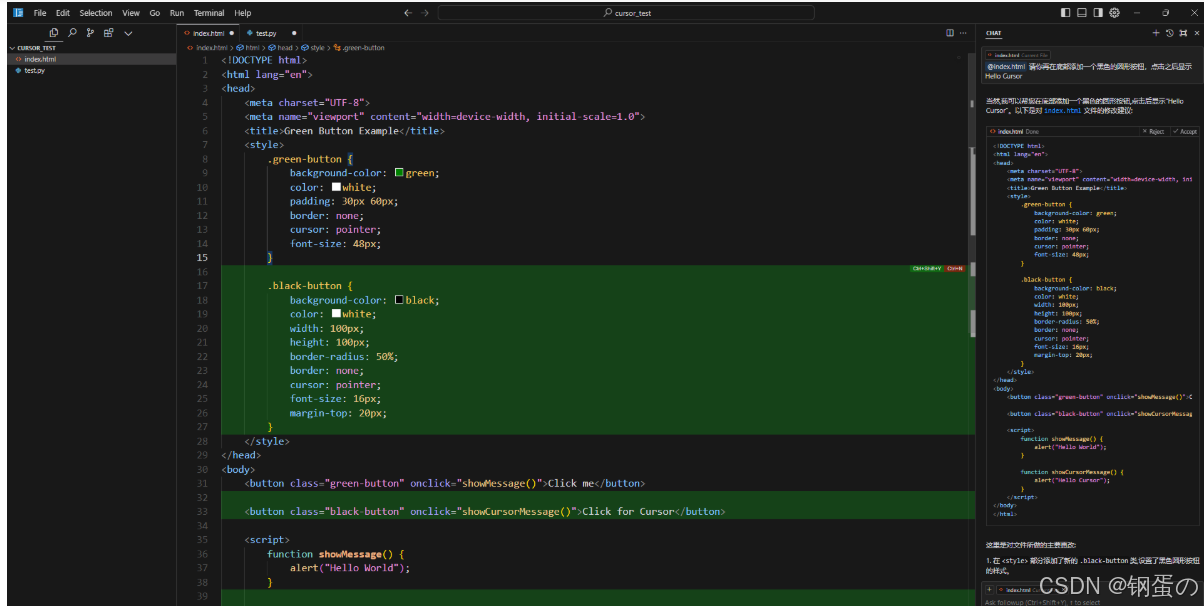Image resolution: width=1204 pixels, height=606 pixels.
Task: Open the Go menu
Action: point(155,13)
